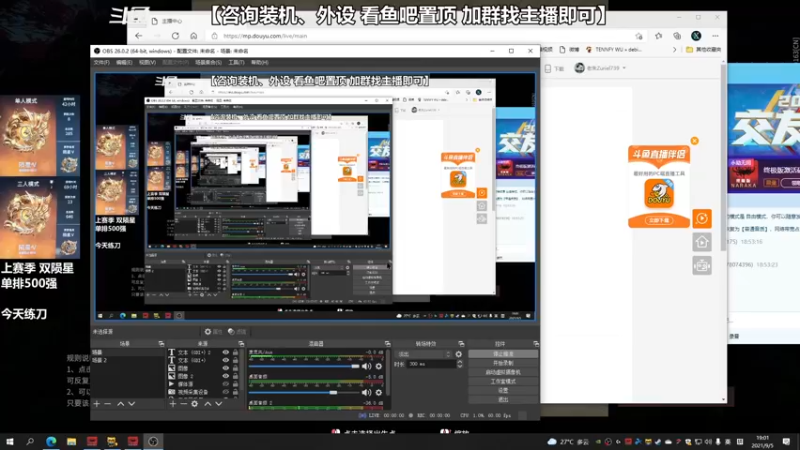Adjust the 麦克风/Aux volume slider

tap(304, 366)
